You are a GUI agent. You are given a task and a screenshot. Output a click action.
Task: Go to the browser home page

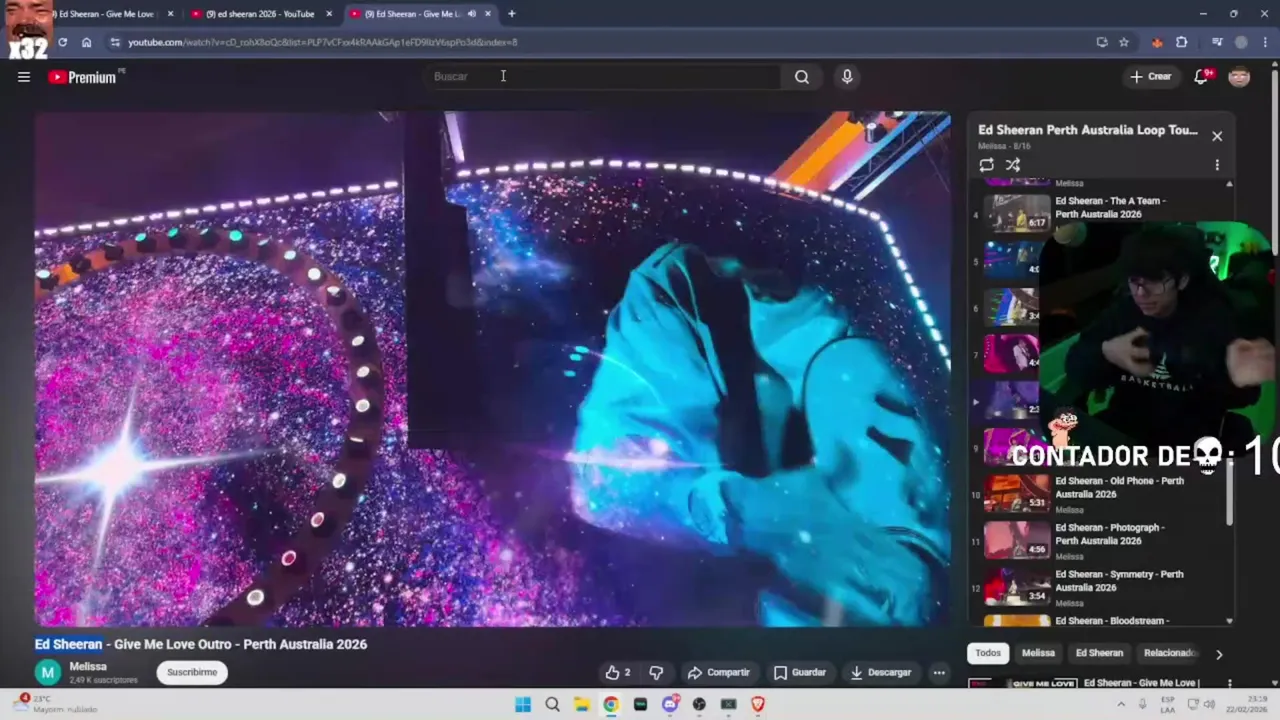coord(86,42)
